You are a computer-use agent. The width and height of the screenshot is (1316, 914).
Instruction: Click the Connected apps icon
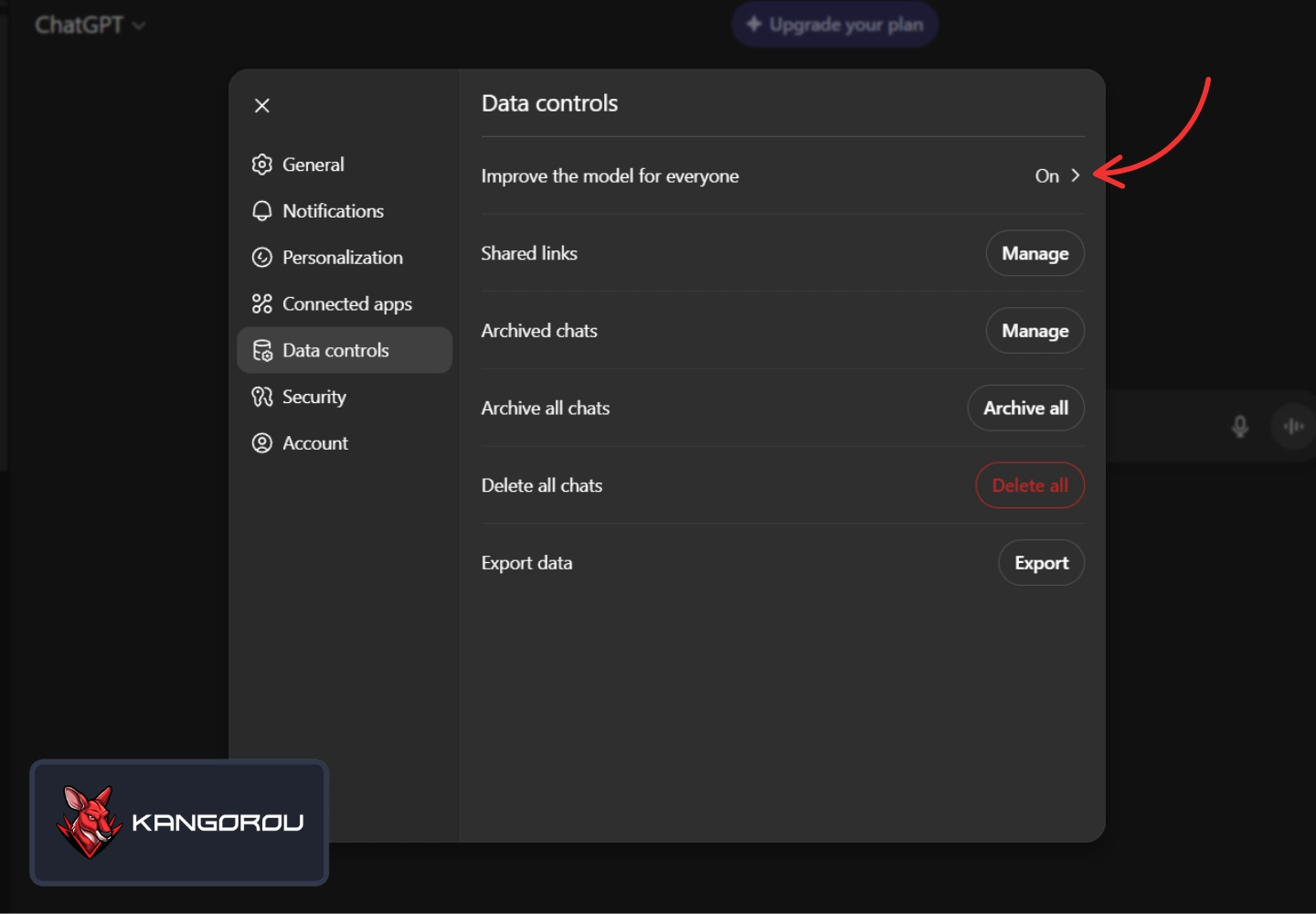262,303
